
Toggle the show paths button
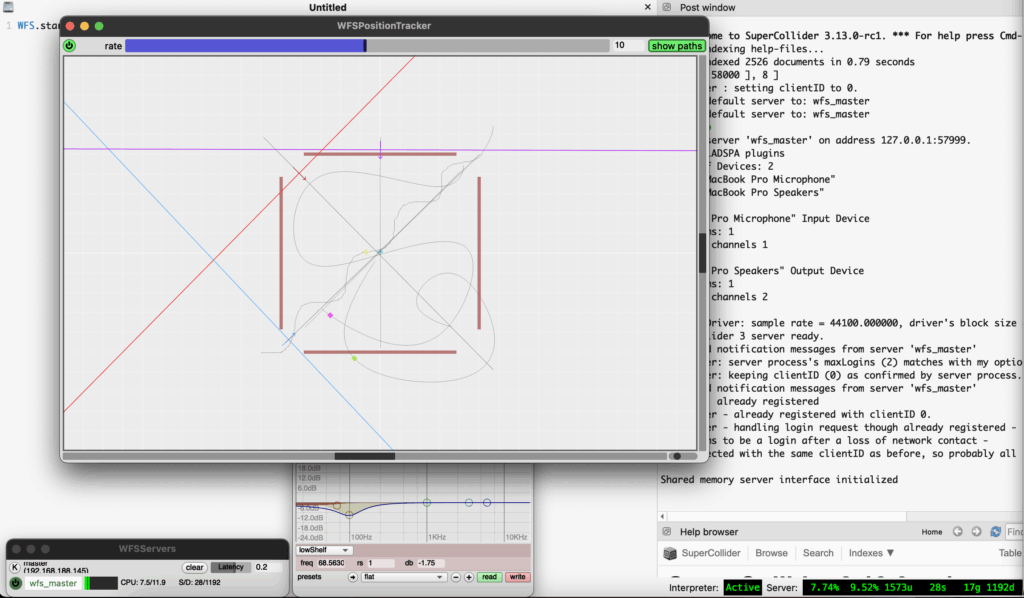click(676, 46)
